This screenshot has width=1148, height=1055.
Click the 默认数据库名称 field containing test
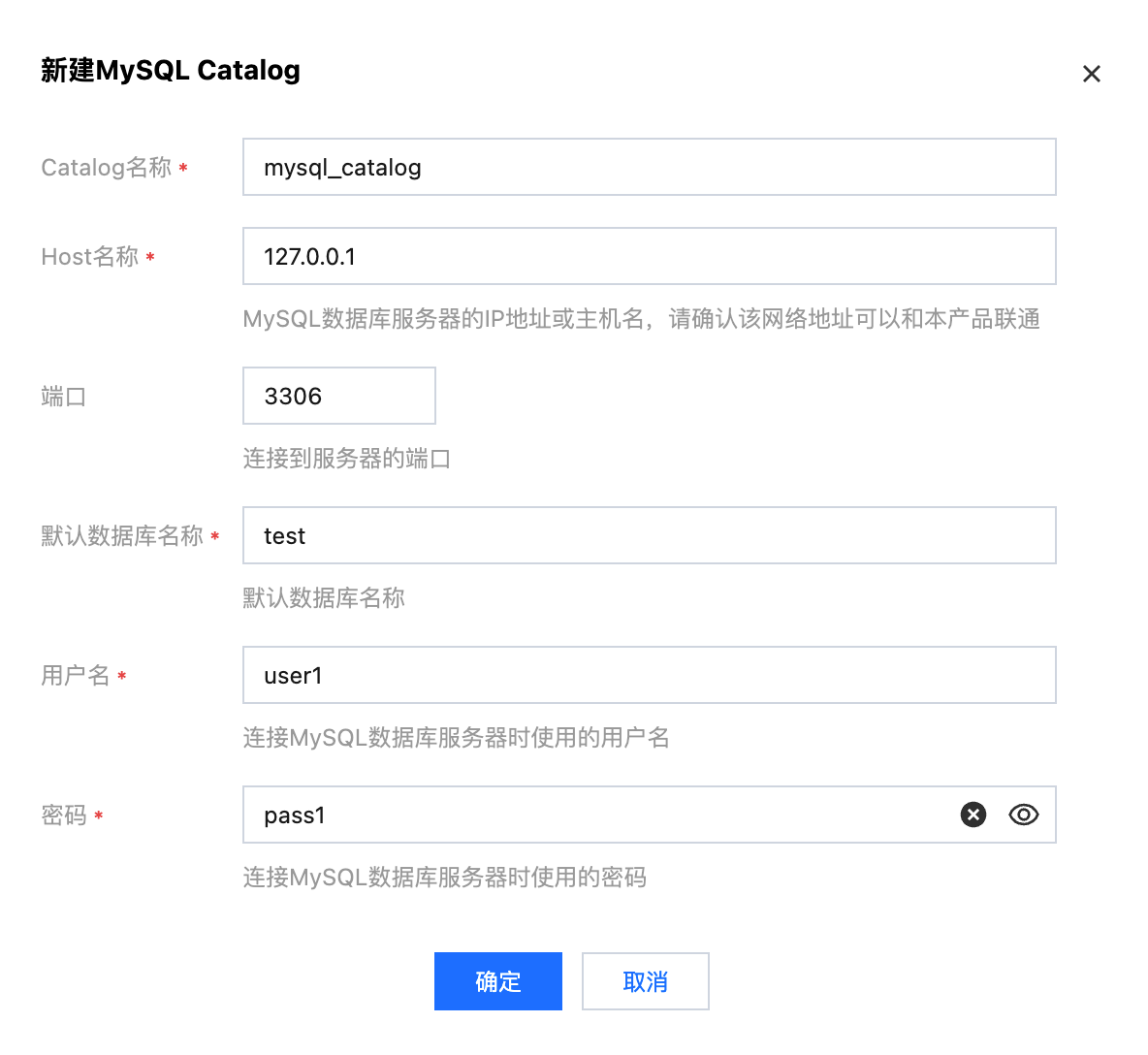point(648,535)
